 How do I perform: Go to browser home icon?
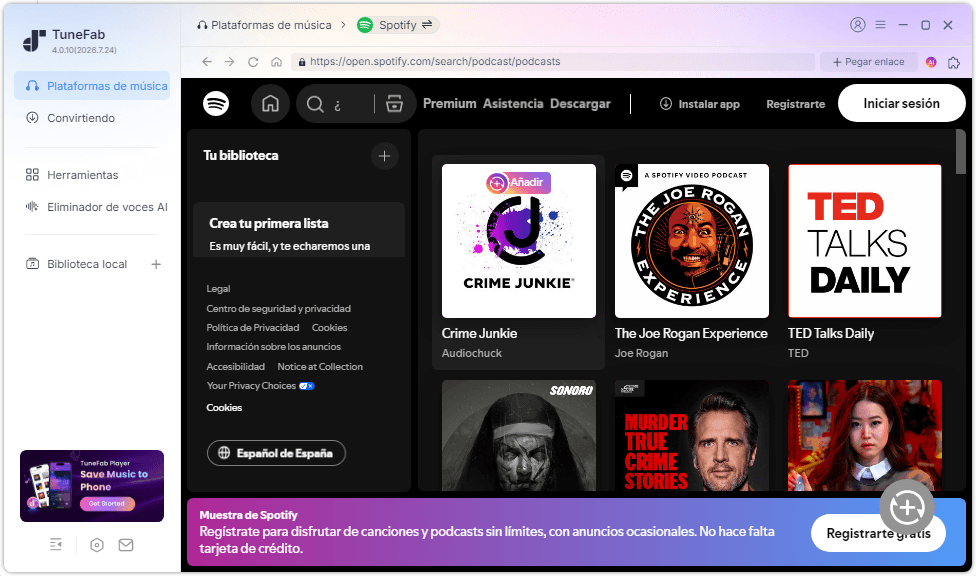coord(276,62)
